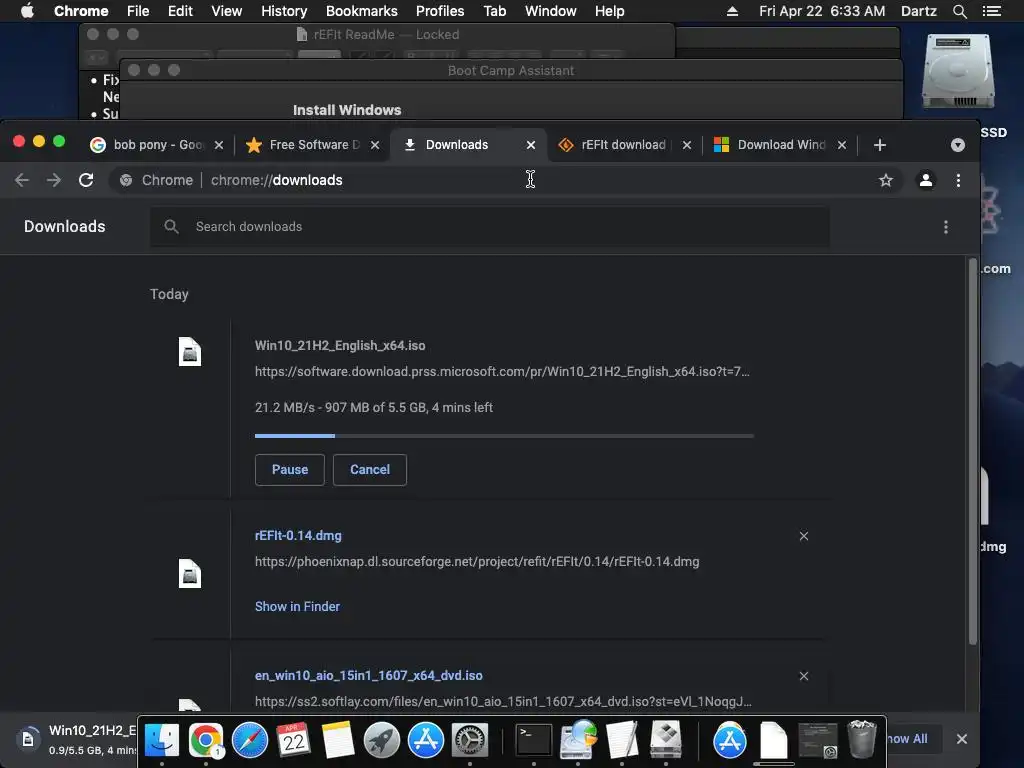The image size is (1024, 768).
Task: Open the TextEdit icon in the Dock
Action: click(622, 741)
